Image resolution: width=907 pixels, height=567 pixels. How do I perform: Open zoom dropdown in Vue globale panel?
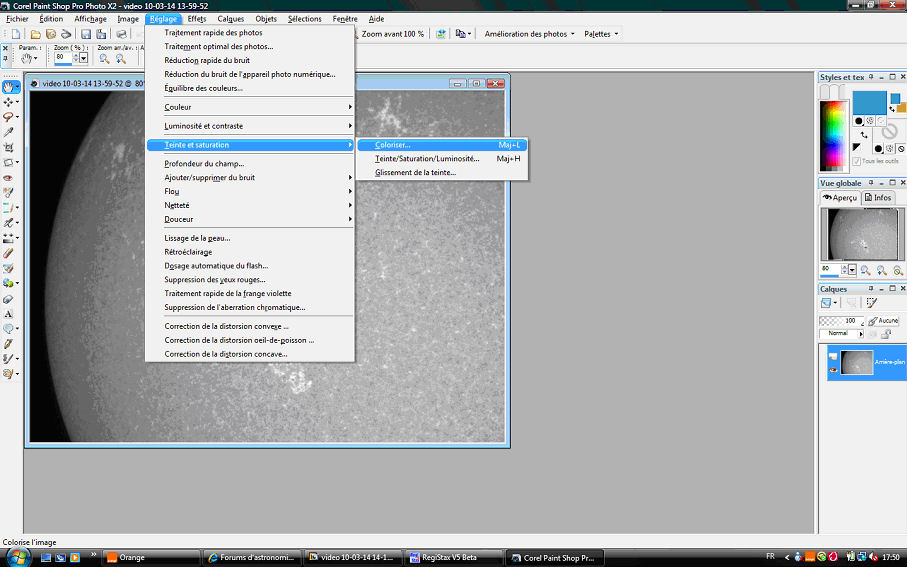(x=852, y=270)
